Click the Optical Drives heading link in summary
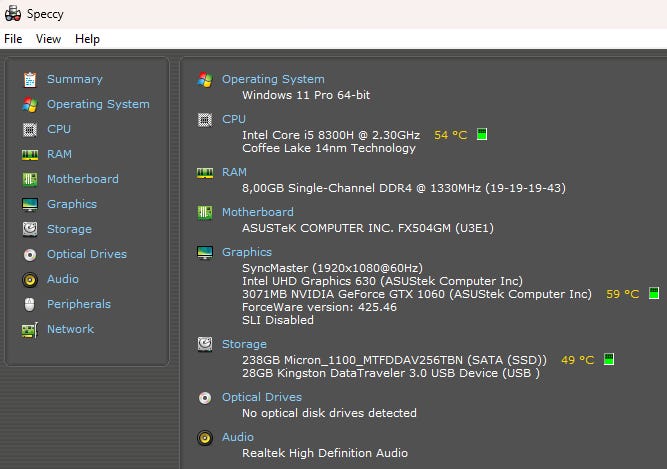667x469 pixels. click(262, 397)
